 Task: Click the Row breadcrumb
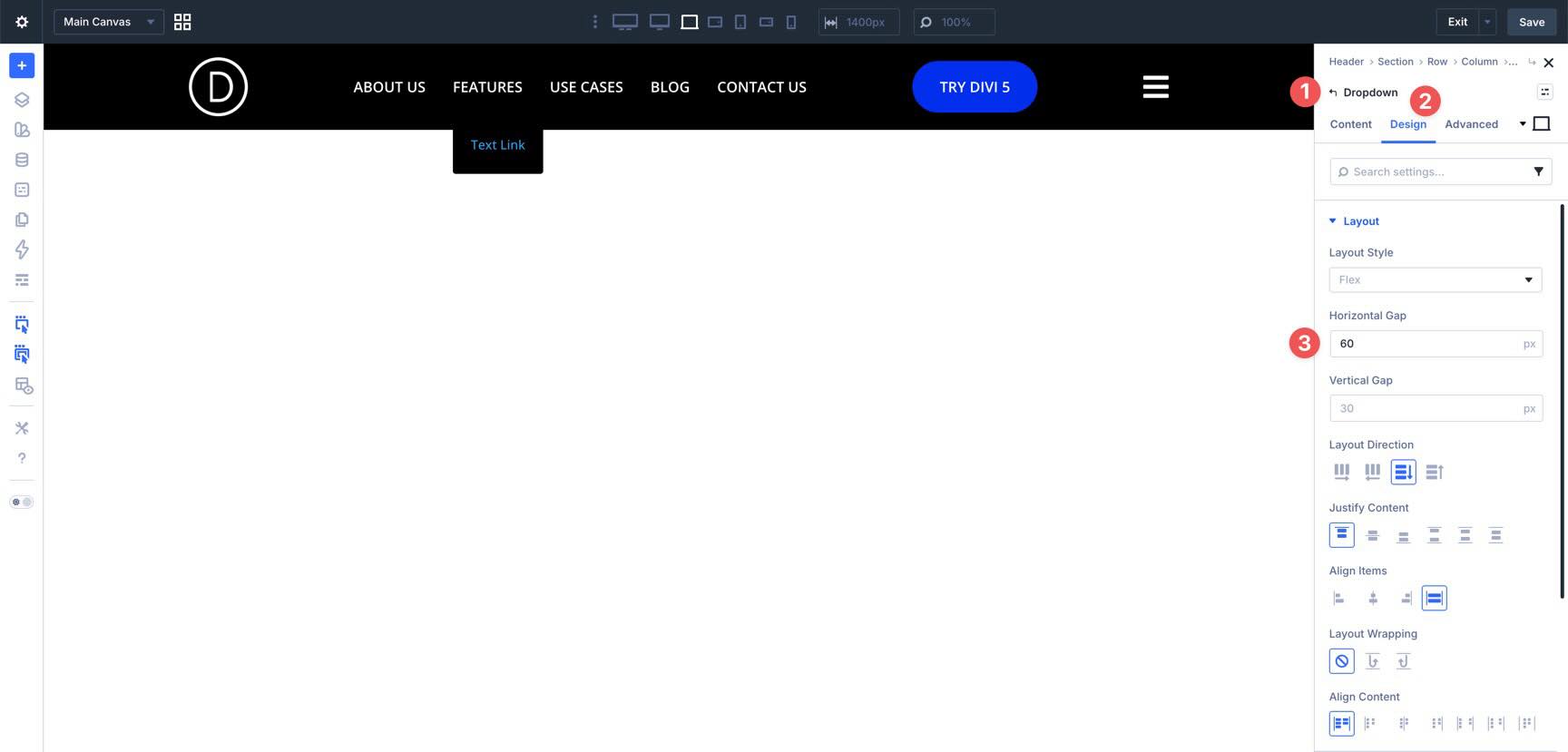(1437, 62)
